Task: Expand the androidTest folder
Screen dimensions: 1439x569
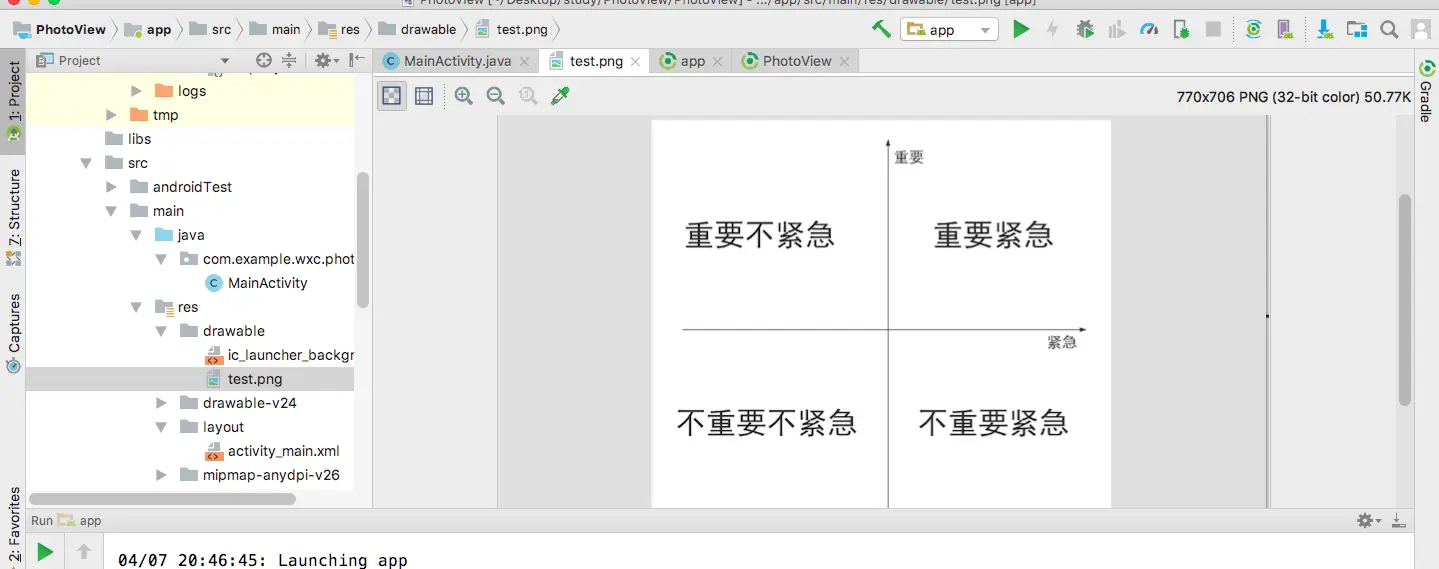Action: (112, 187)
